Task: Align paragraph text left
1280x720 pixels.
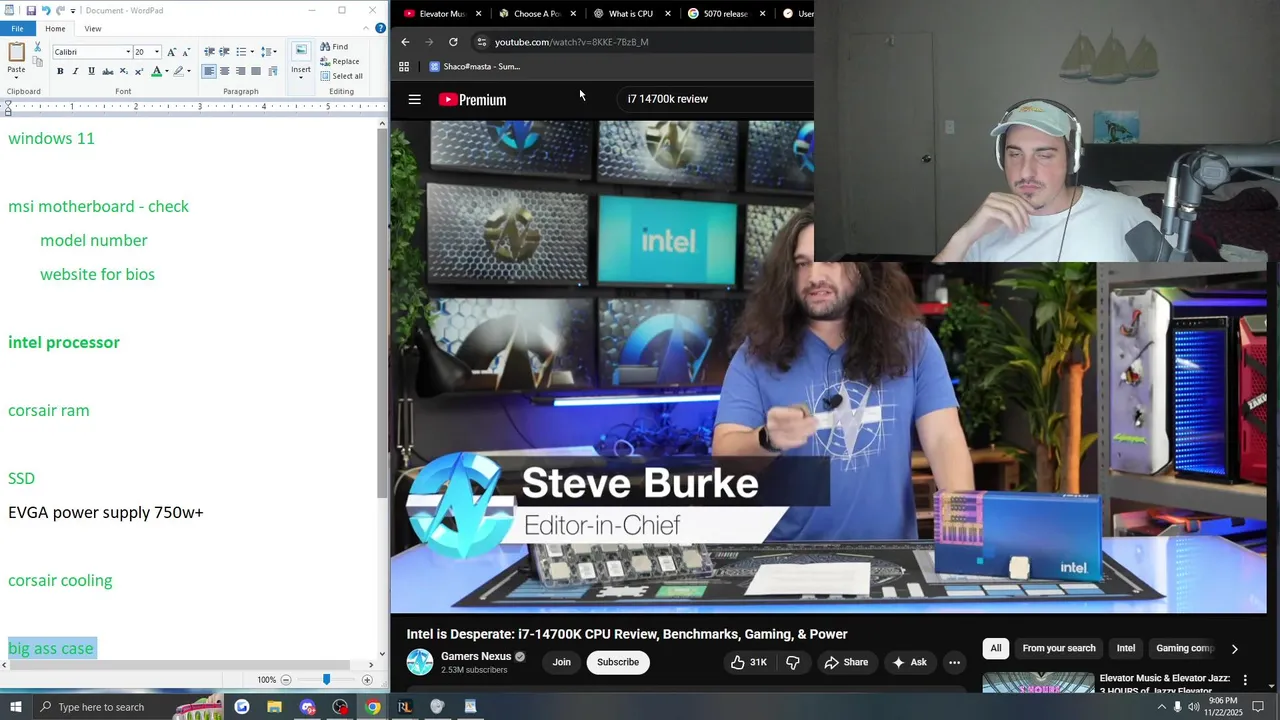Action: pyautogui.click(x=209, y=71)
